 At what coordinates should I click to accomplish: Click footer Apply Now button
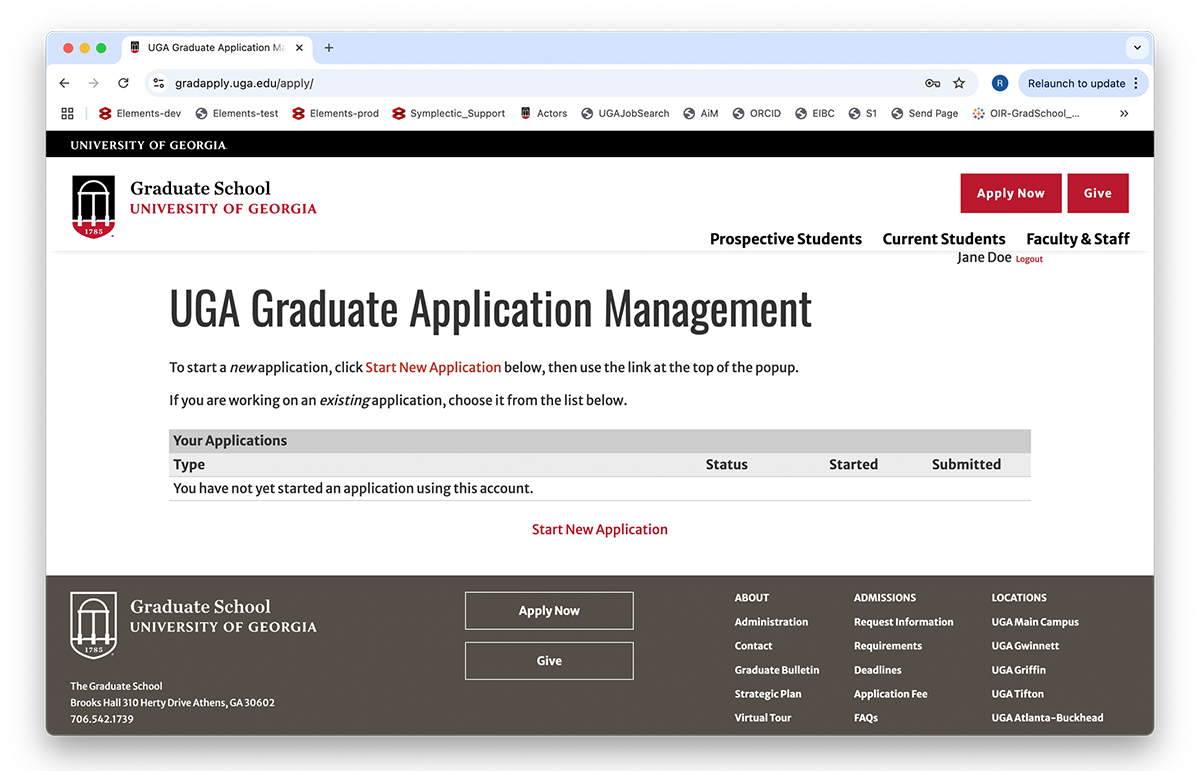[549, 611]
